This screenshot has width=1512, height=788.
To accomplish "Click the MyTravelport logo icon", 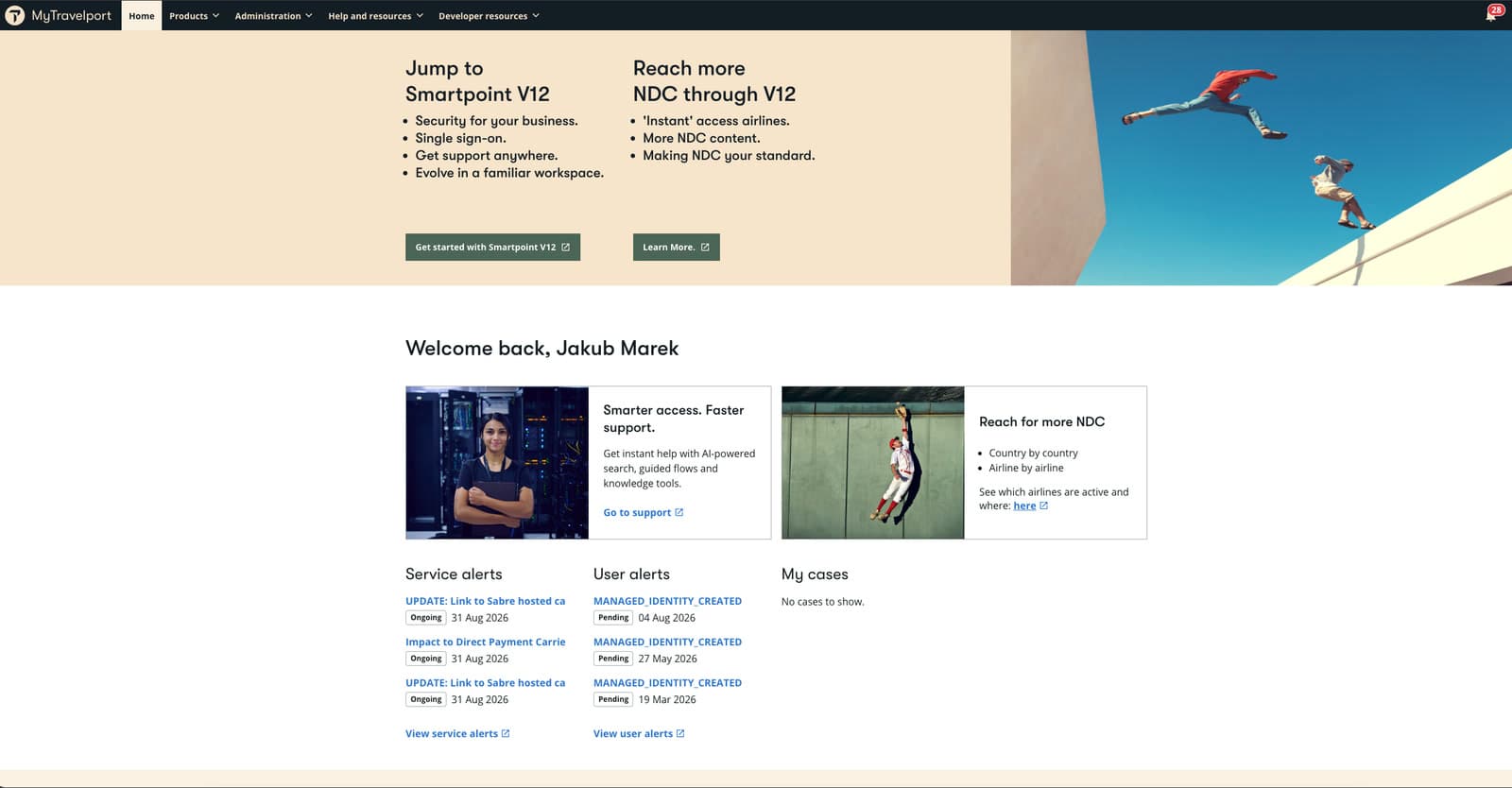I will point(15,15).
